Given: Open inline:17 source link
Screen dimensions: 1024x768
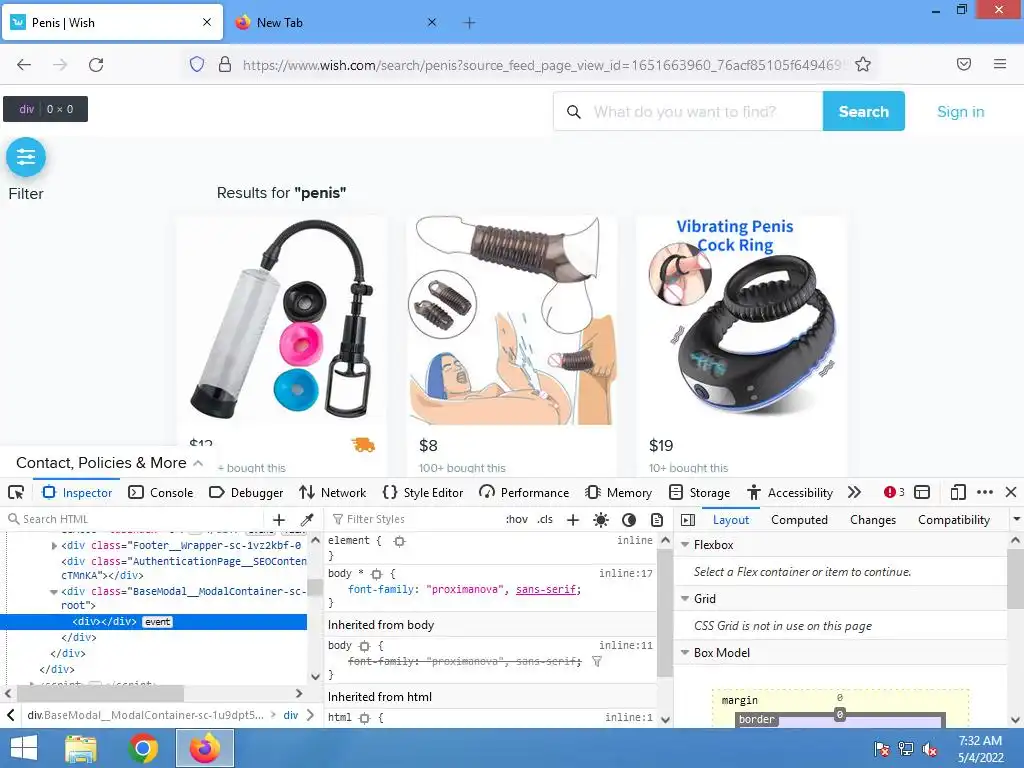Looking at the screenshot, I should tap(626, 573).
